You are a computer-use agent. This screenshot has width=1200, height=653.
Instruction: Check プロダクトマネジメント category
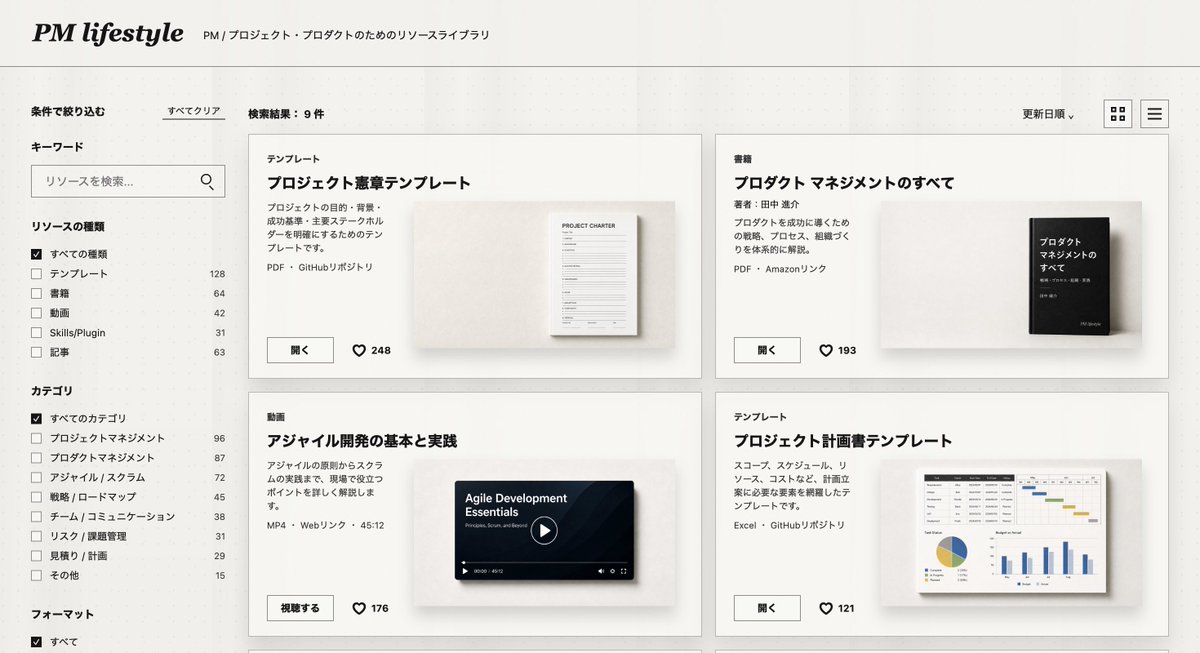37,458
